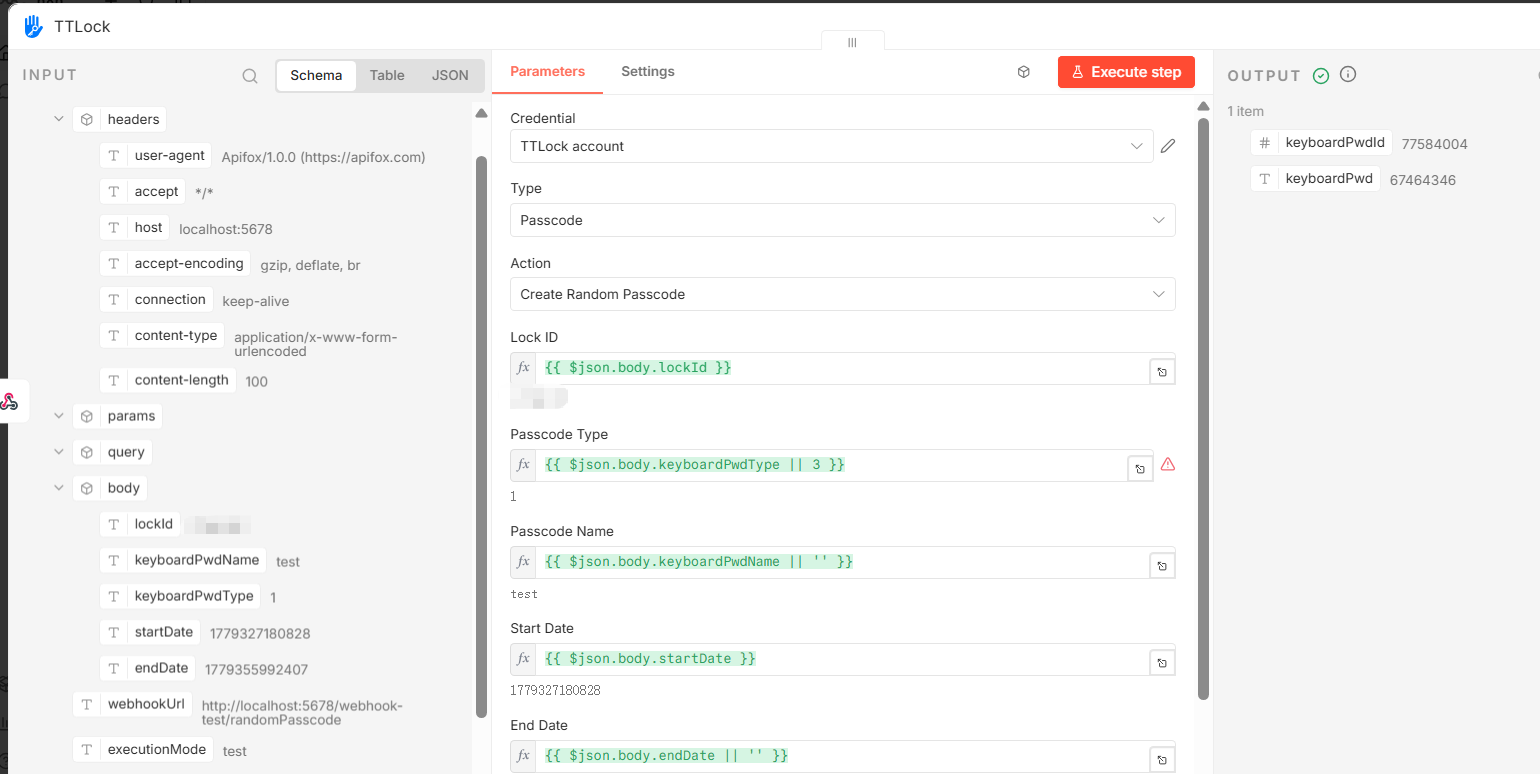This screenshot has height=774, width=1540.
Task: Select the endDate field pill
Action: [x=148, y=668]
